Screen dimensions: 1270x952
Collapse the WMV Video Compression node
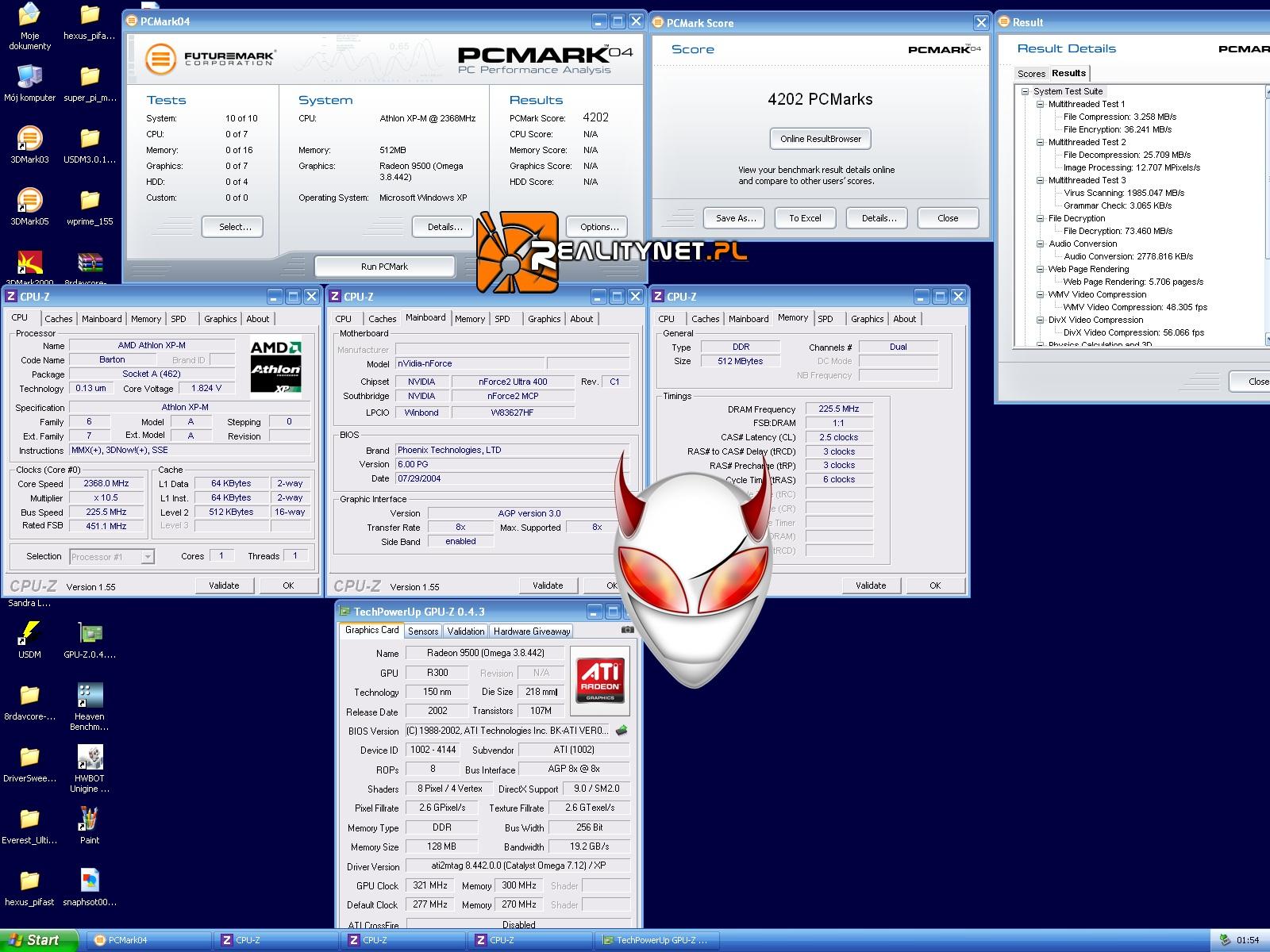tap(1040, 294)
